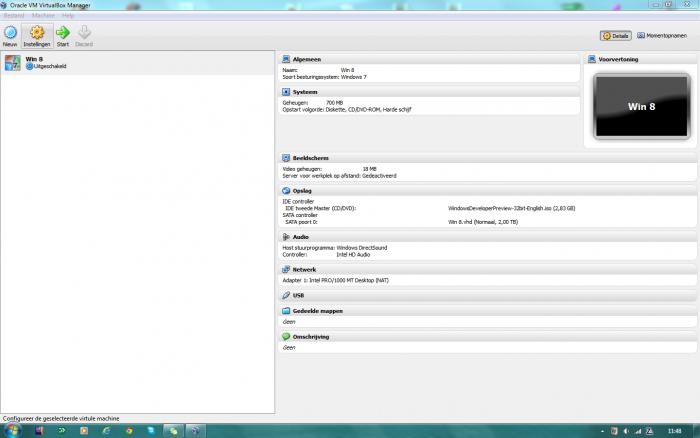Screen dimensions: 700x438
Task: Open the Beeldscherm settings header link
Action: 311,158
